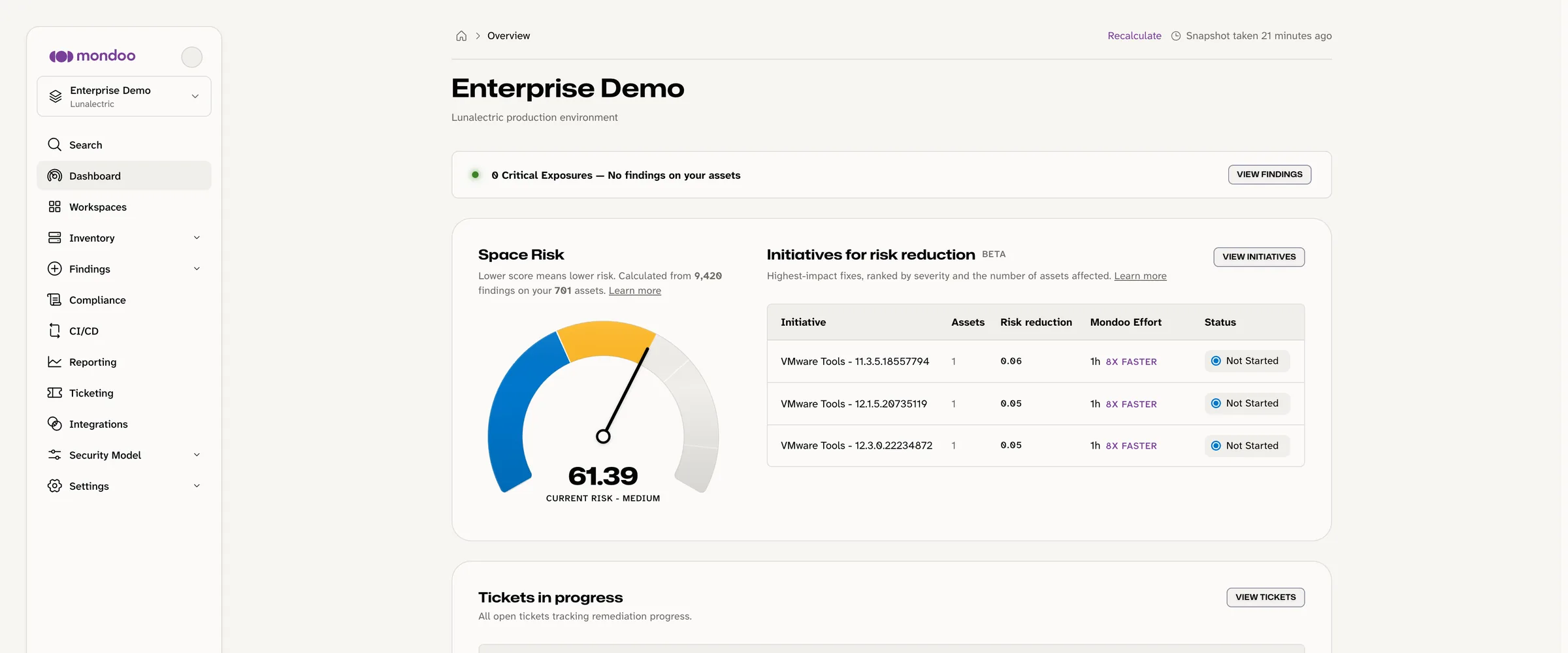
Task: Select Compliance in the sidebar
Action: (124, 300)
